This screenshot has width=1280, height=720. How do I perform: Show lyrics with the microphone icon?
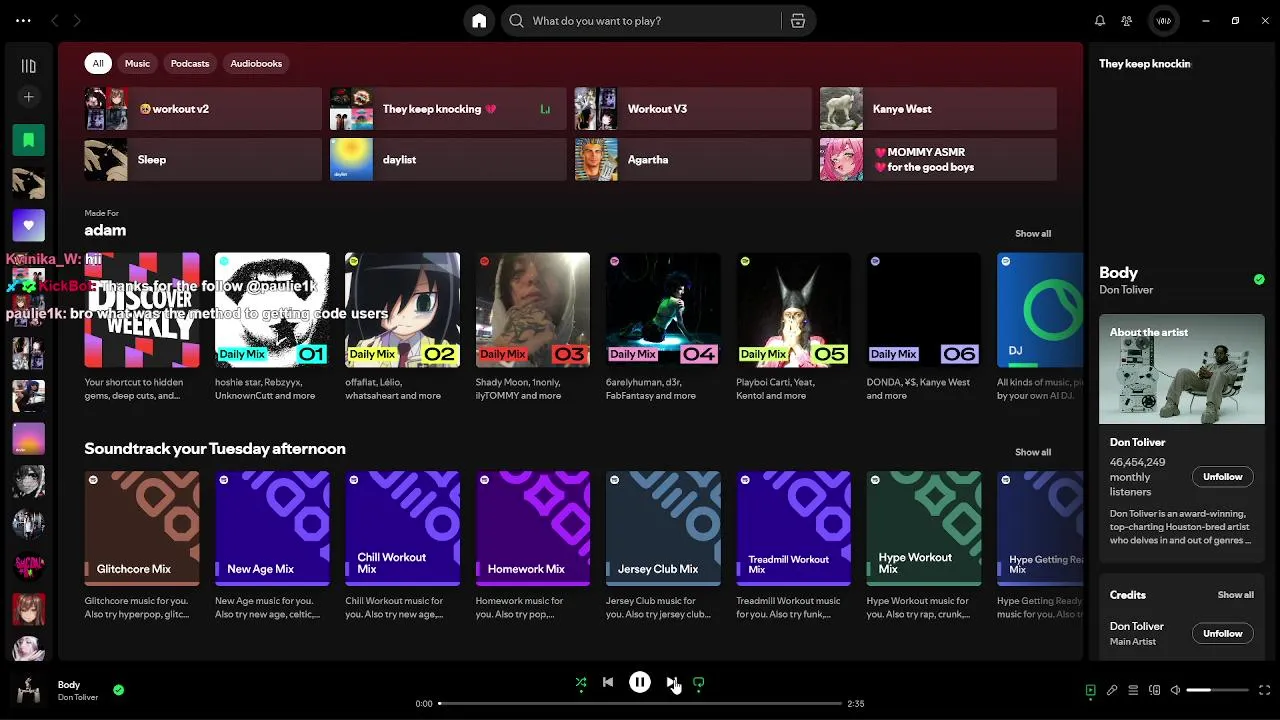1112,690
